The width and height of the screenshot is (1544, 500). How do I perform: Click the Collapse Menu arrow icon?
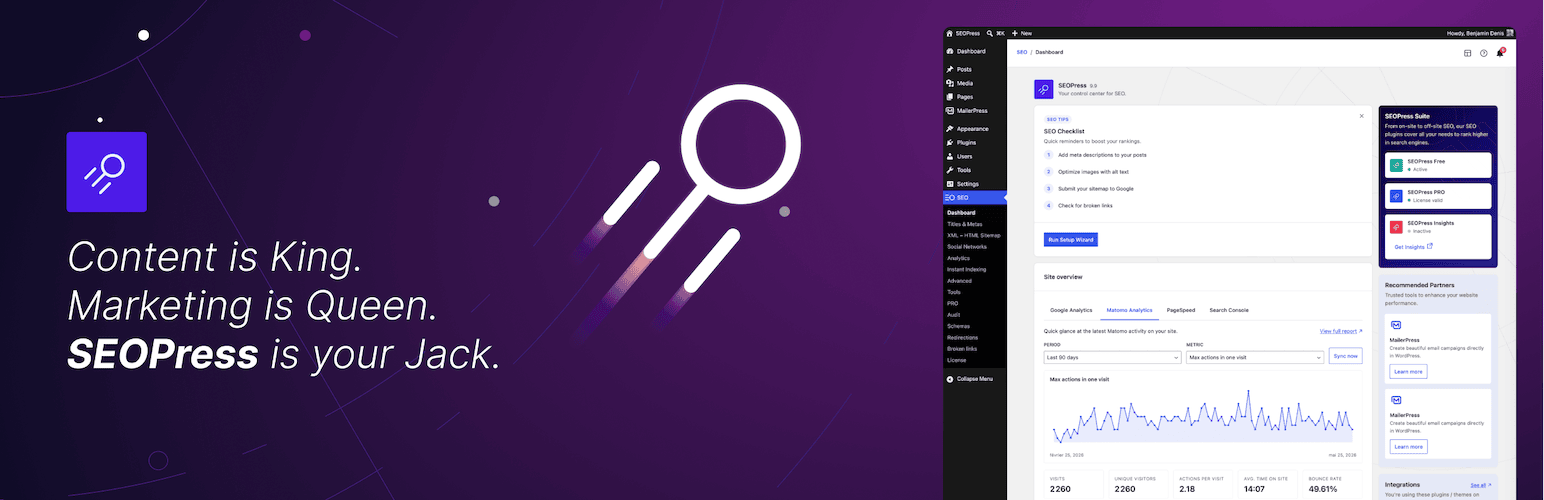coord(950,379)
